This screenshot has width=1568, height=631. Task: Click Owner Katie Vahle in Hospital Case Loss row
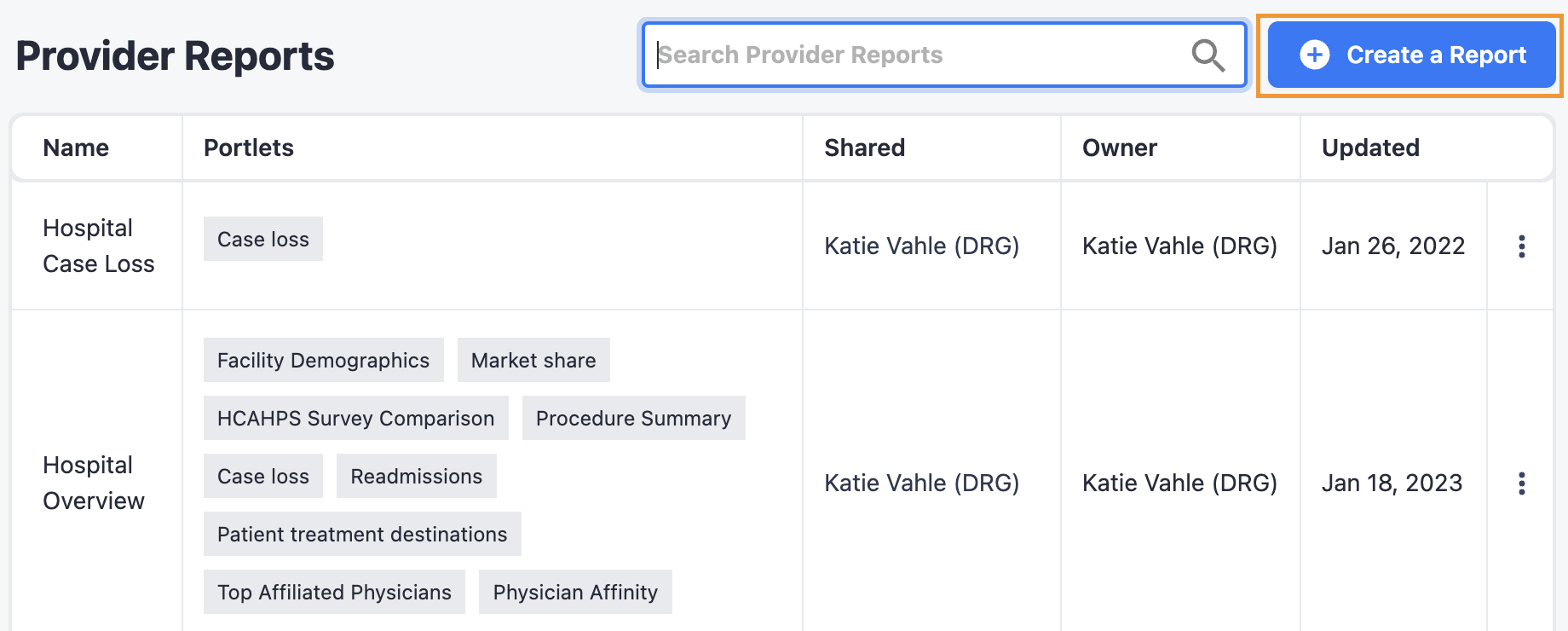pos(1180,246)
